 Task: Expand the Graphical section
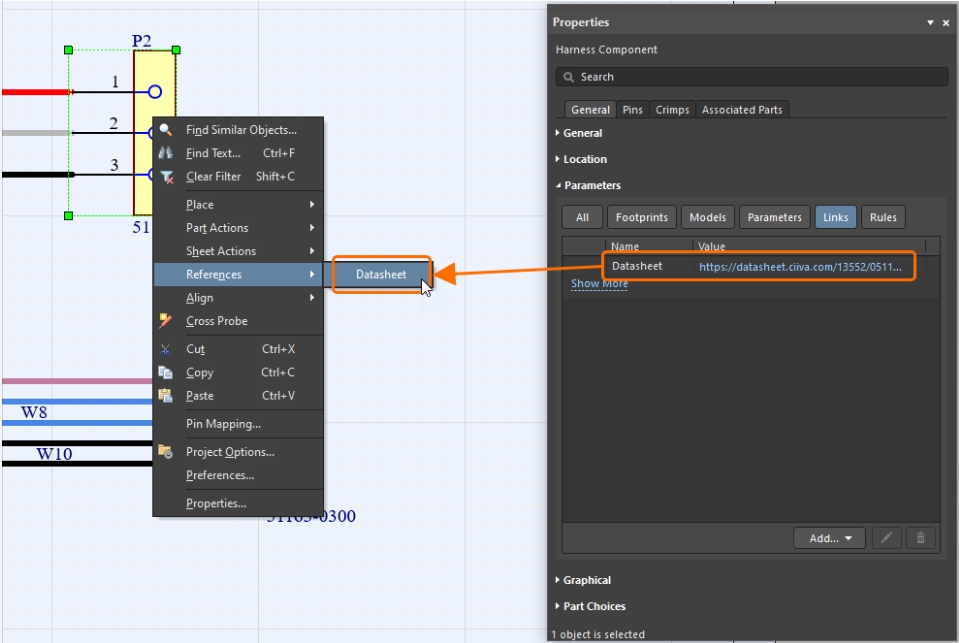583,580
